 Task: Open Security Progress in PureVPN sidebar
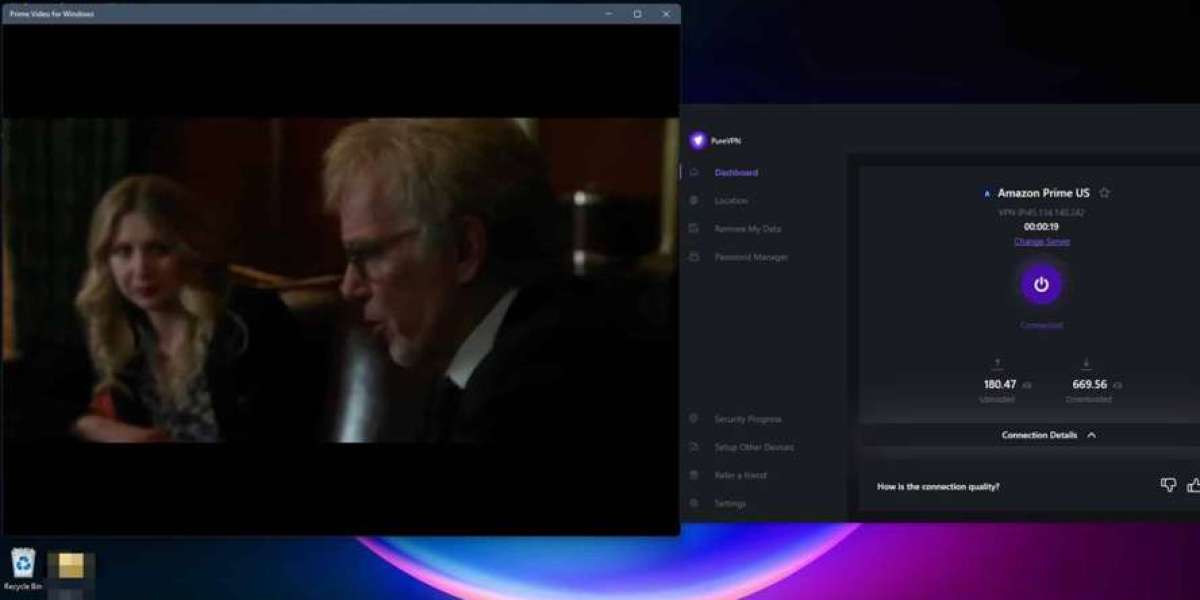click(748, 419)
